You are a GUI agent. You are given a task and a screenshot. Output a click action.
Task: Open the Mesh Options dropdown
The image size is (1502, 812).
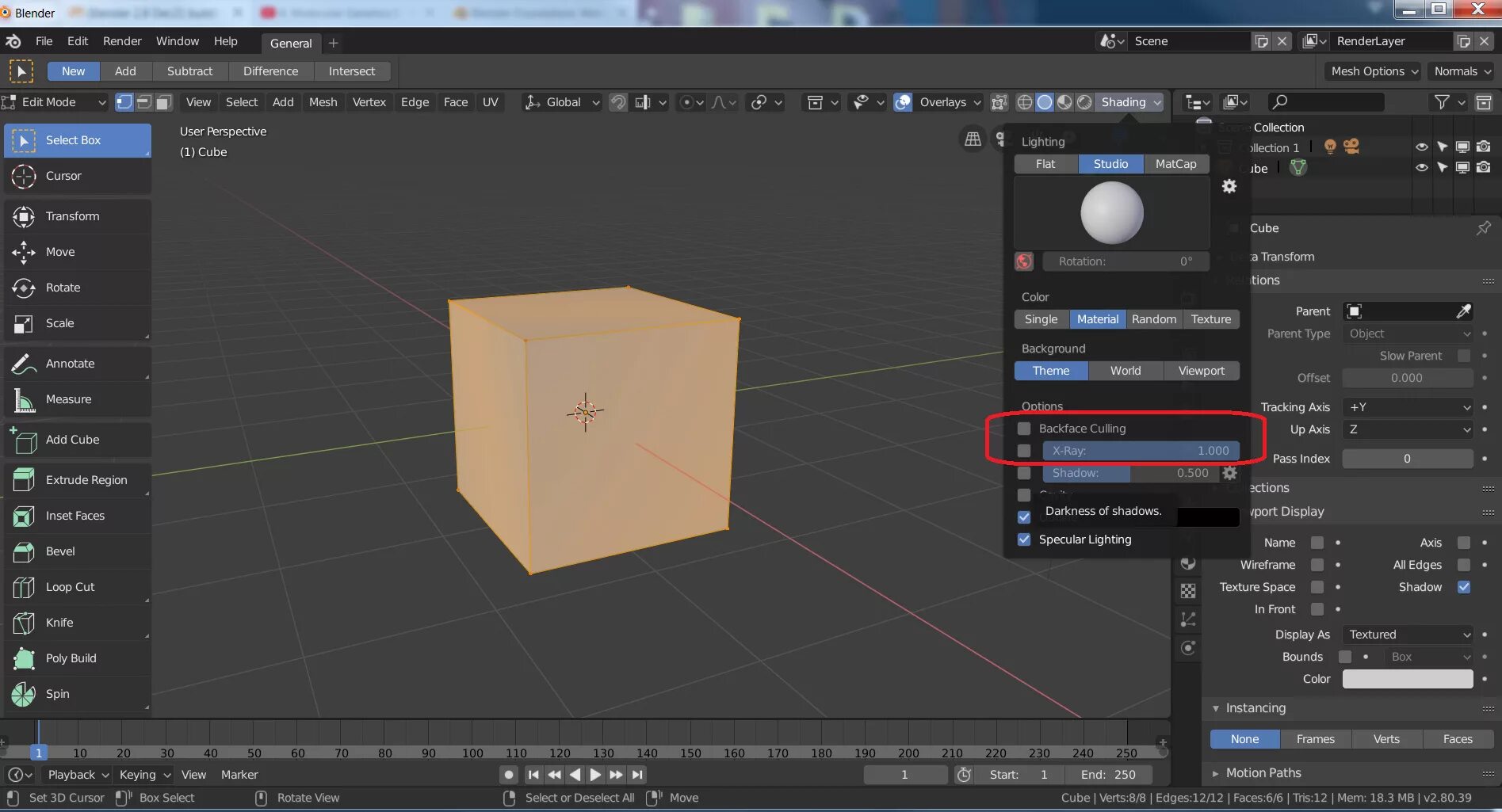pyautogui.click(x=1374, y=71)
